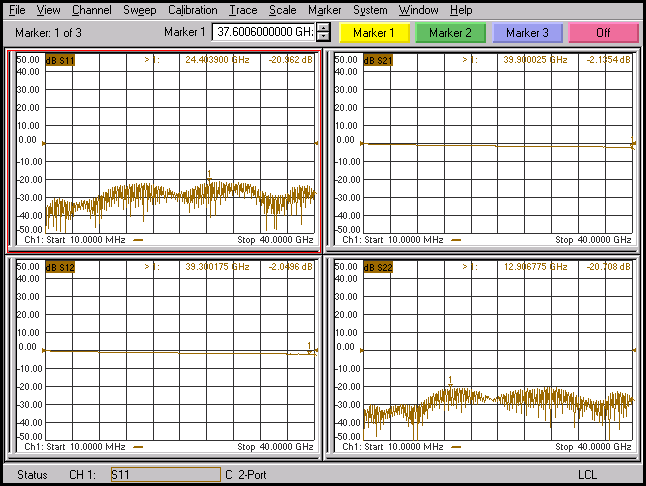Open the Marker menu in menu bar
Viewport: 646px width, 486px height.
click(x=325, y=10)
